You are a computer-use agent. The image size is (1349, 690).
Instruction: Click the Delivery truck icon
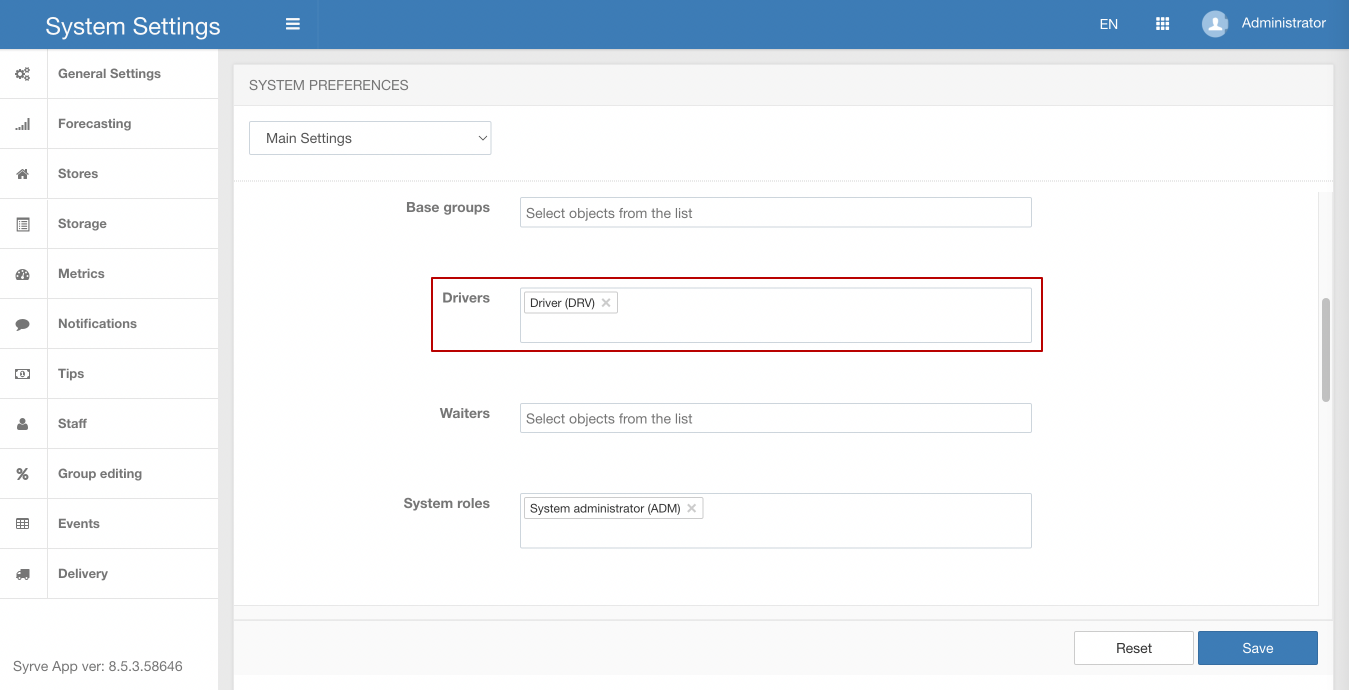[23, 574]
